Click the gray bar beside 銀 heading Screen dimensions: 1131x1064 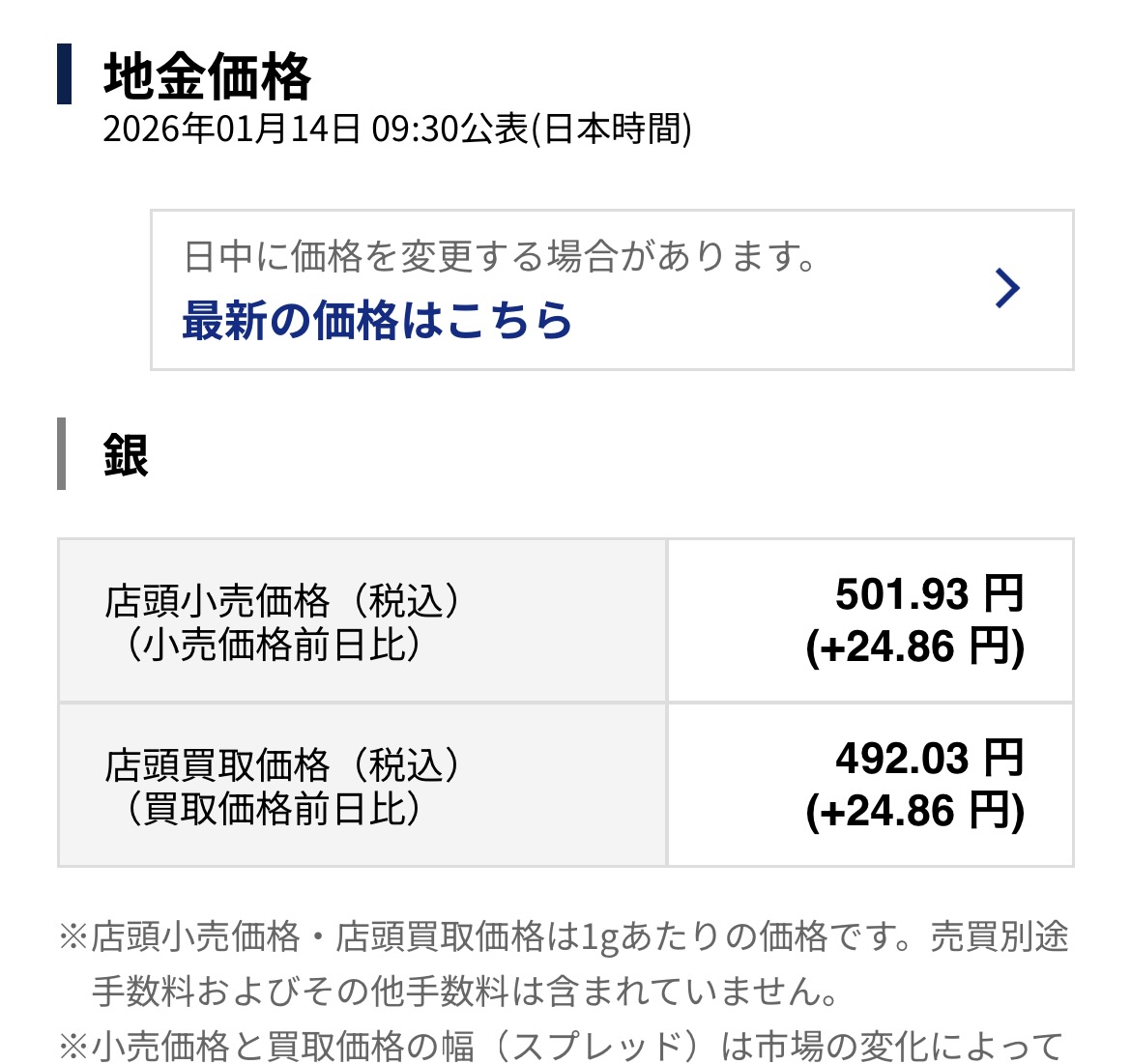coord(62,454)
